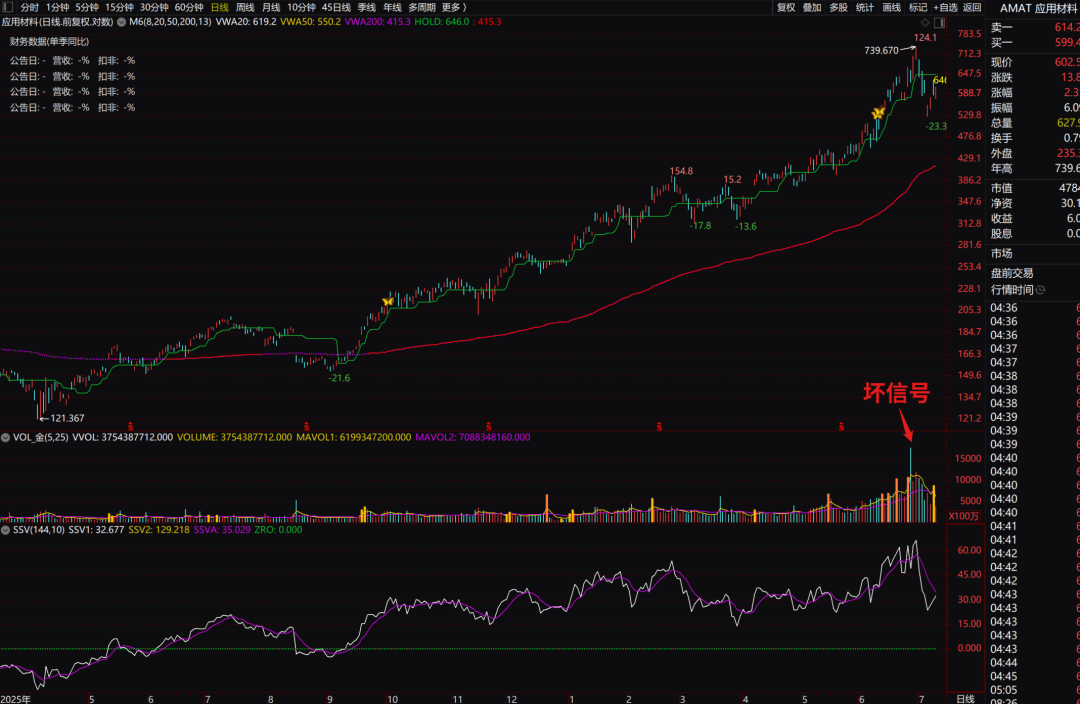Screen dimensions: 1080x704
Task: Toggle the right info panel layout icon
Action: (939, 22)
